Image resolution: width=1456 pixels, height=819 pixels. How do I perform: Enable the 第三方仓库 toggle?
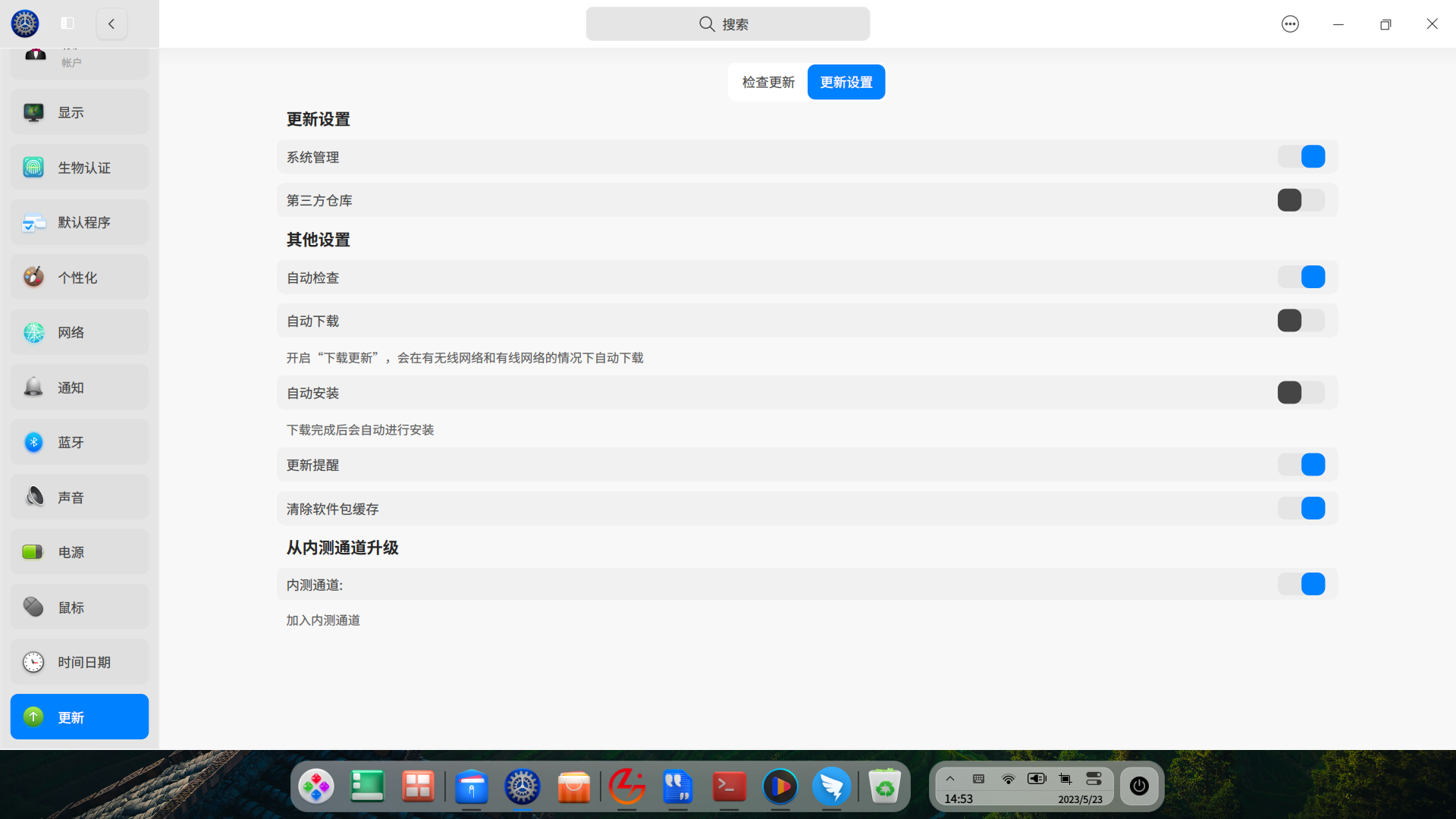click(x=1301, y=200)
